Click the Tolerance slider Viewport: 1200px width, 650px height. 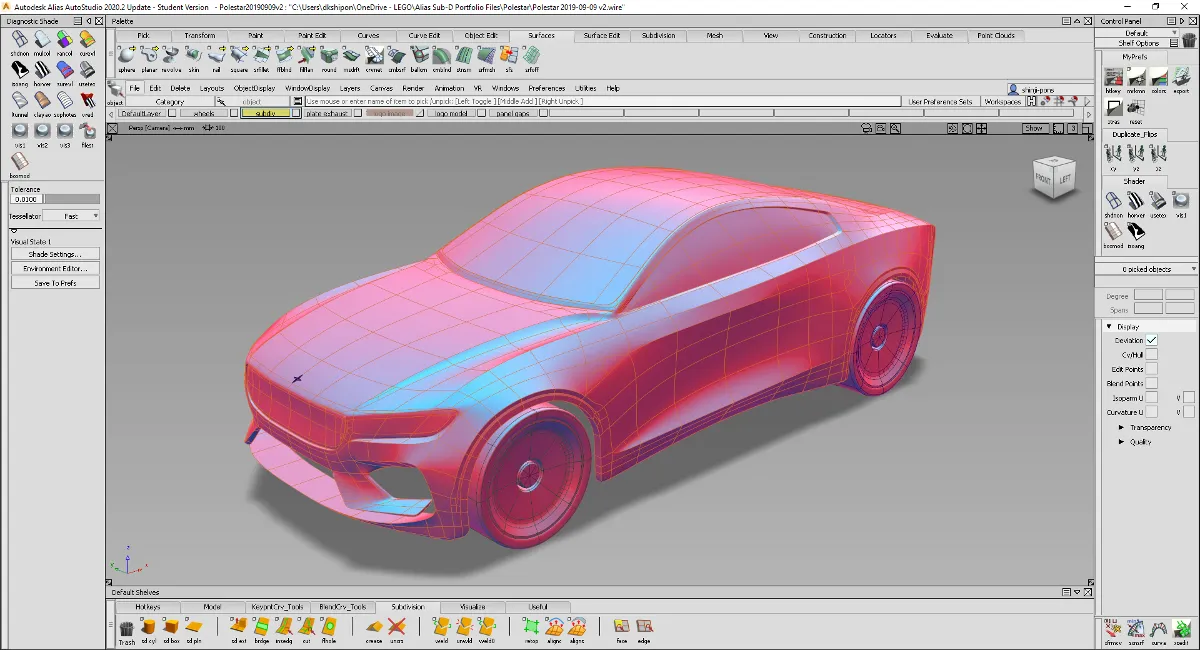(x=72, y=200)
